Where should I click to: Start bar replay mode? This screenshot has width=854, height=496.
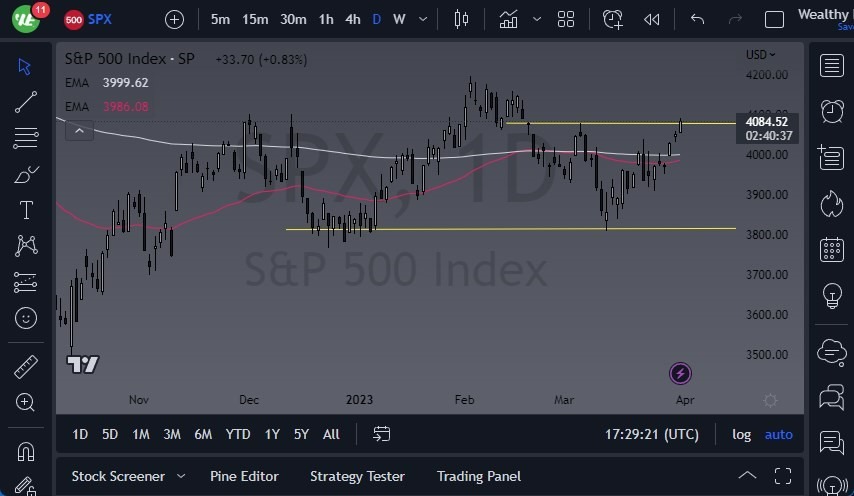[651, 20]
